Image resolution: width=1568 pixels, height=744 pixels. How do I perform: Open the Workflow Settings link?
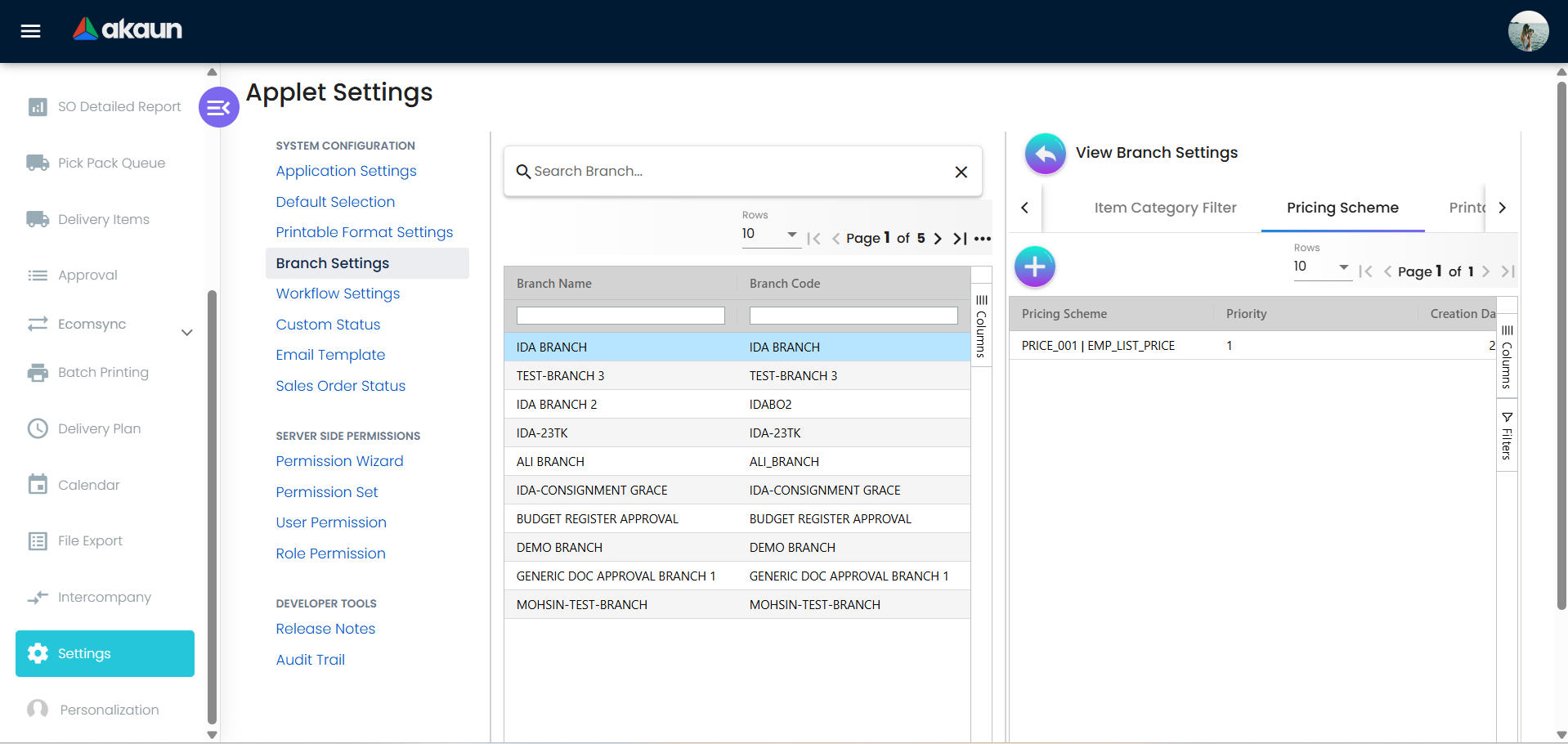pyautogui.click(x=338, y=294)
